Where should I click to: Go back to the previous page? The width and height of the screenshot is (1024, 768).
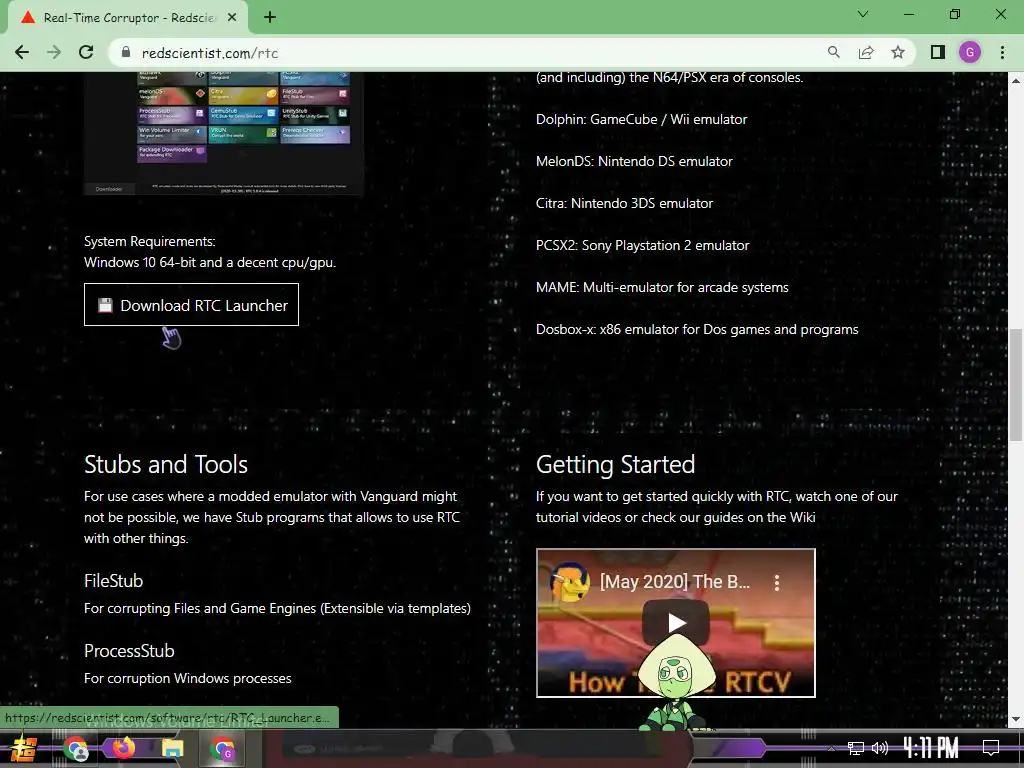click(x=22, y=52)
